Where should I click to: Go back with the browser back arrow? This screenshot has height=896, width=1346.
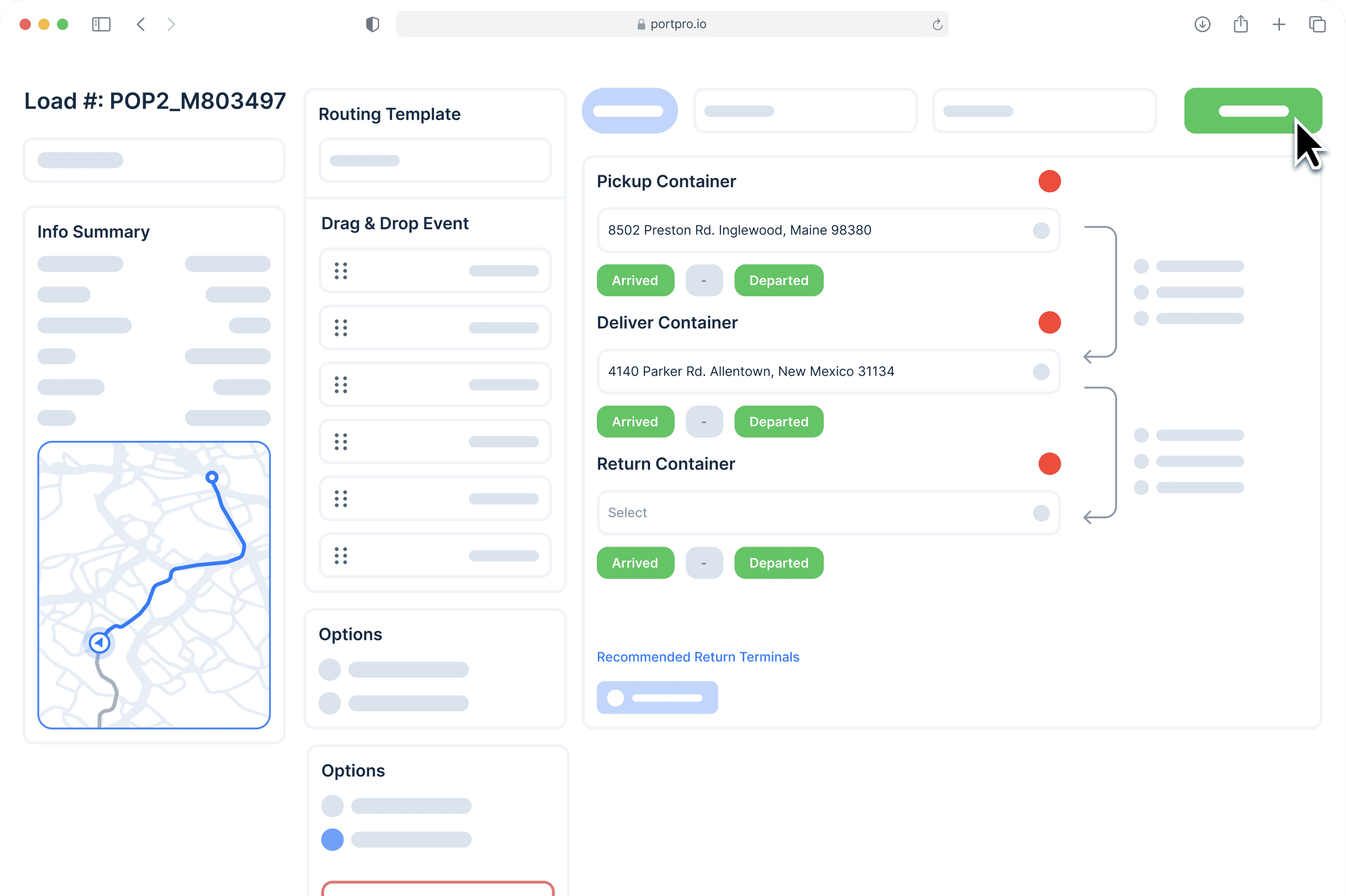[141, 24]
